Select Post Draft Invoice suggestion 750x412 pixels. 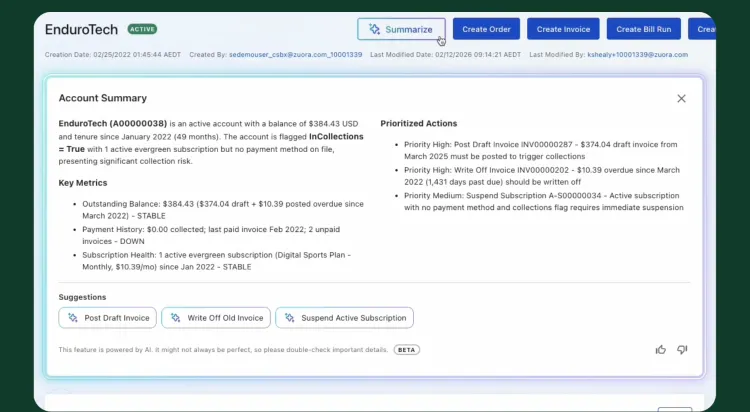(108, 318)
